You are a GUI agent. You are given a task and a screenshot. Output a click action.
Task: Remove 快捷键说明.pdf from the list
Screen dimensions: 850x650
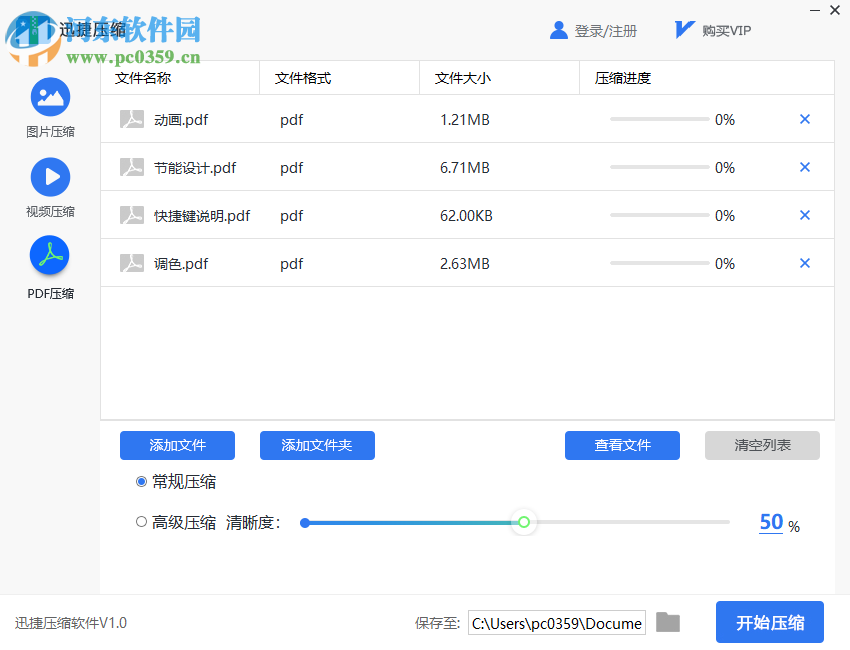point(804,215)
